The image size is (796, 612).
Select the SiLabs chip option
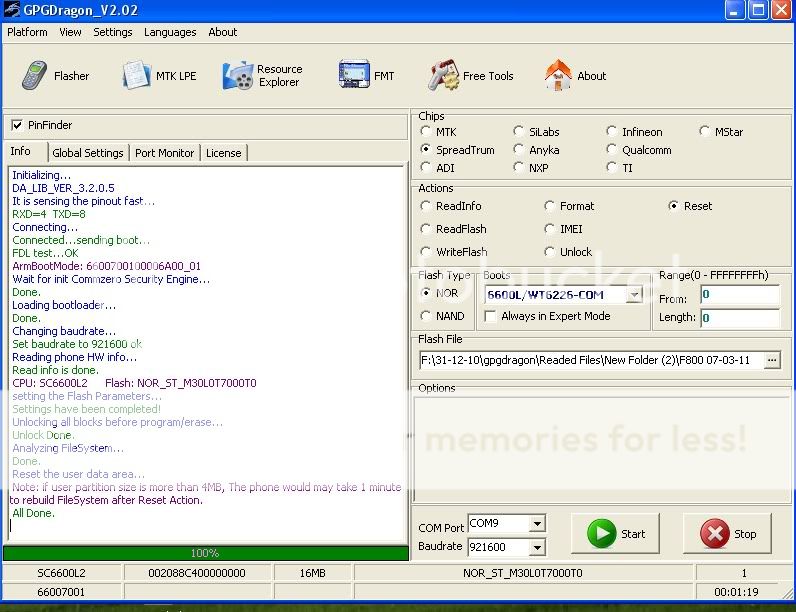[518, 131]
